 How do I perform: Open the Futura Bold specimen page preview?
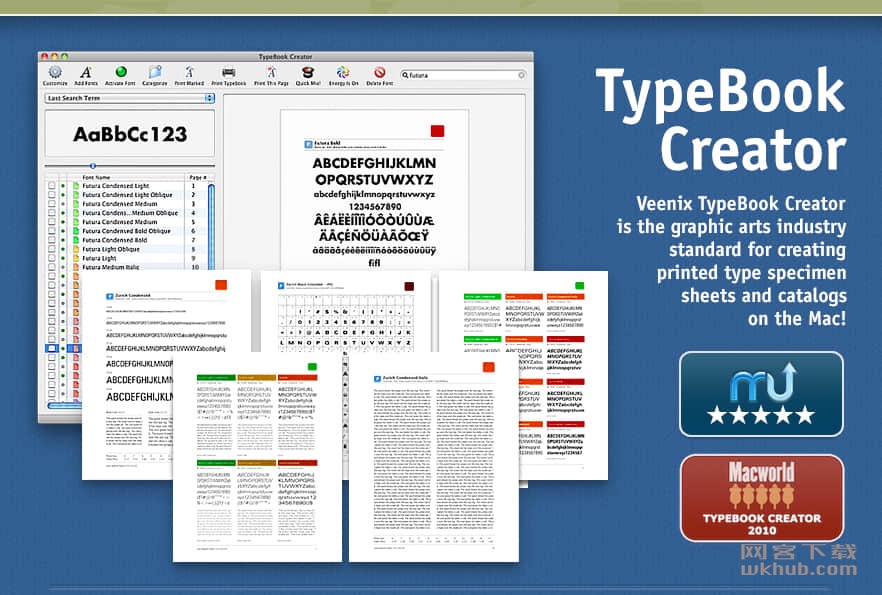[x=375, y=190]
